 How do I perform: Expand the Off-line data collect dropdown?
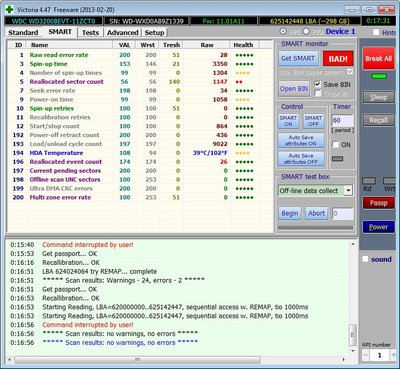point(348,191)
